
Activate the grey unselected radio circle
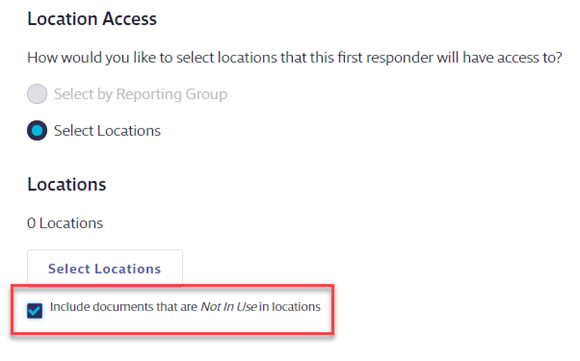(x=37, y=94)
